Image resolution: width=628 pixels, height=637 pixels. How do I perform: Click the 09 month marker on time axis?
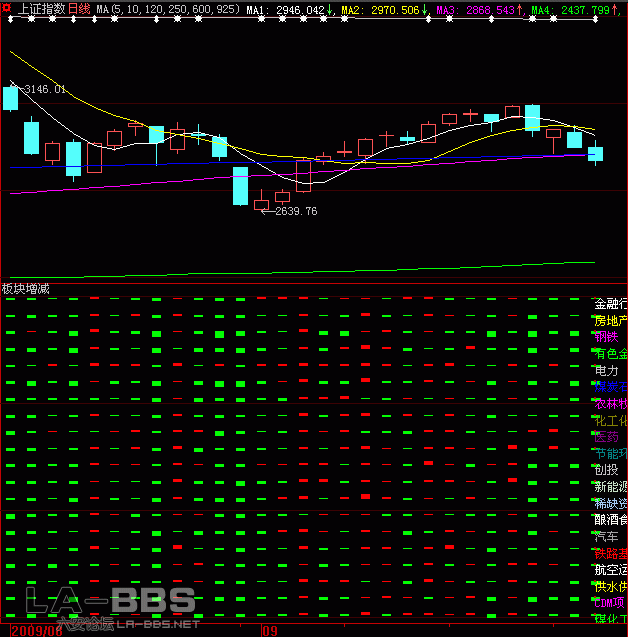click(x=270, y=631)
